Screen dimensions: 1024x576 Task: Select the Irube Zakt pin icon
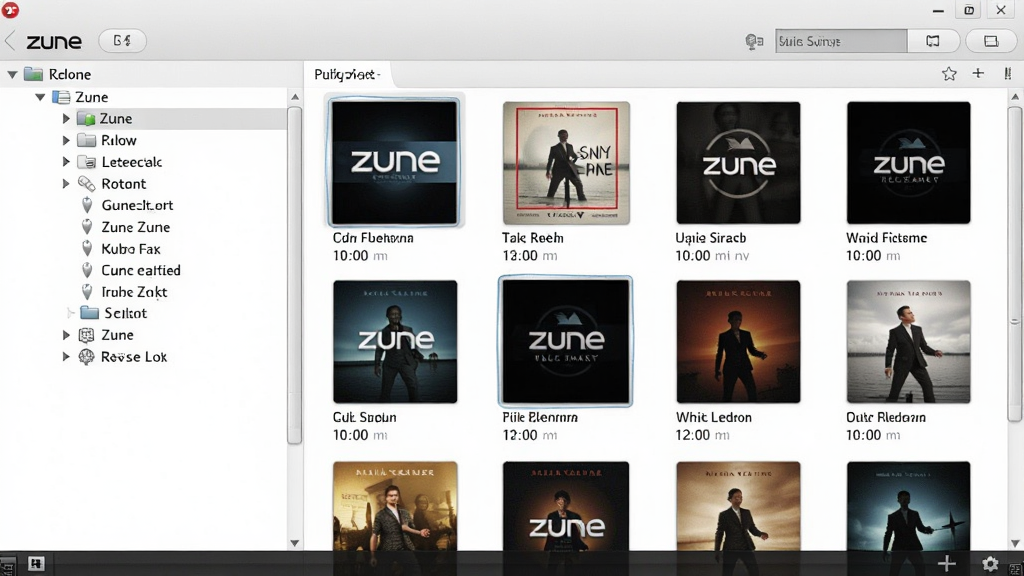pos(87,291)
